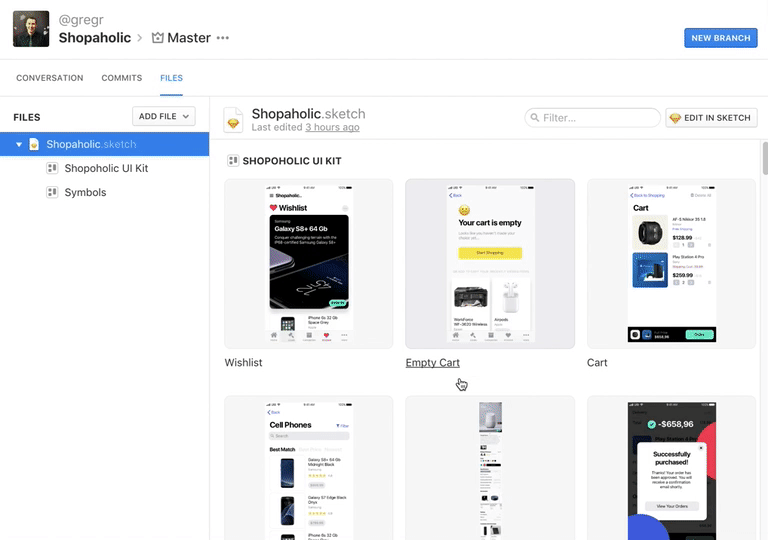Viewport: 768px width, 540px height.
Task: Click the vertical scrollbar on the artboard view
Action: coord(765,158)
